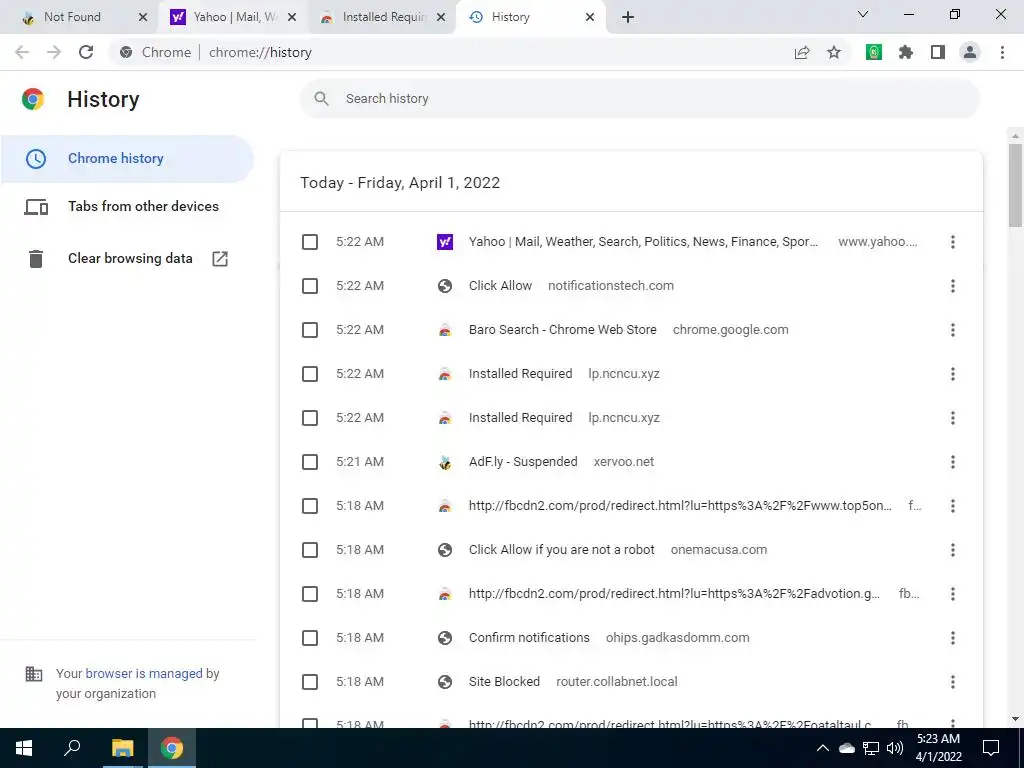This screenshot has height=768, width=1024.
Task: Open the Extensions puzzle piece menu
Action: pos(906,52)
